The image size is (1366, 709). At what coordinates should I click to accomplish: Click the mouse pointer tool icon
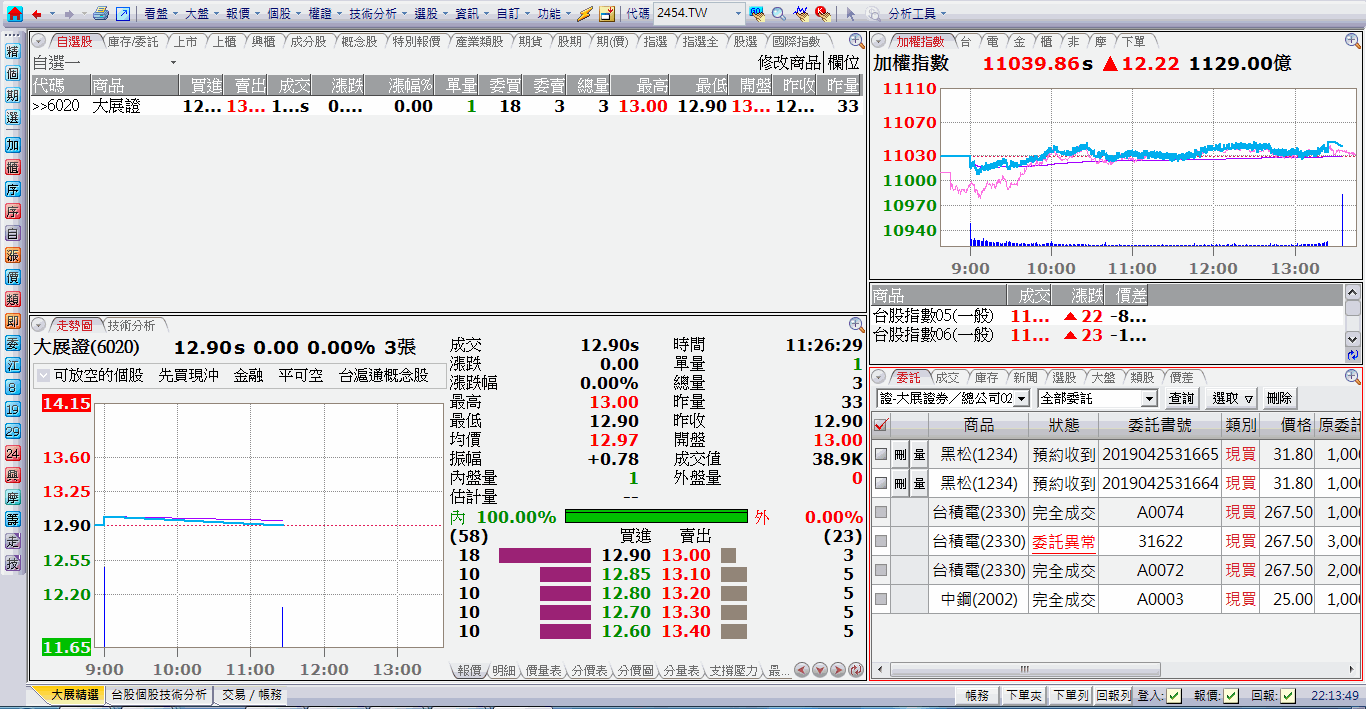coord(851,14)
